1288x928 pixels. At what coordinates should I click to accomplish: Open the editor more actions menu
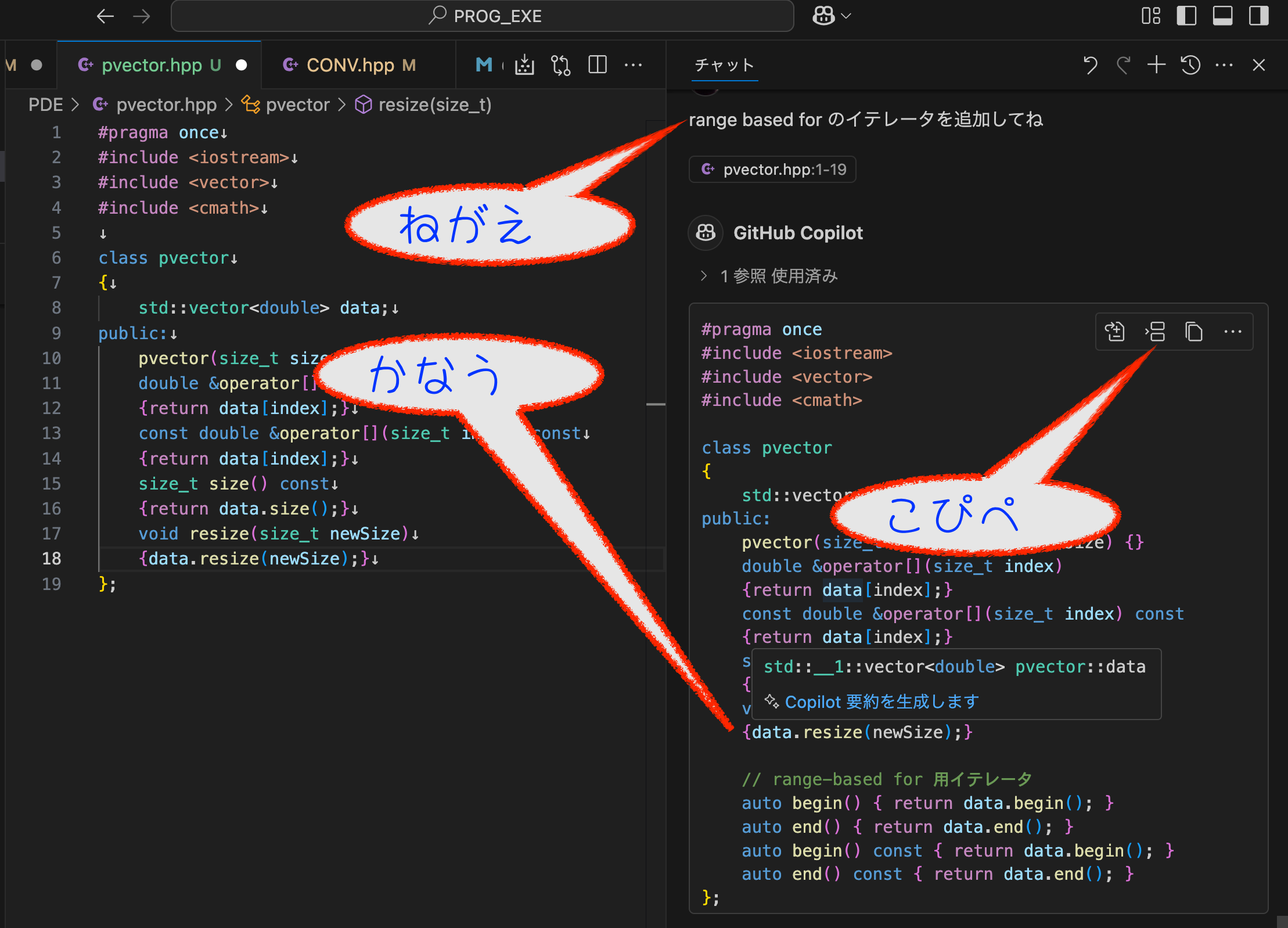click(633, 65)
